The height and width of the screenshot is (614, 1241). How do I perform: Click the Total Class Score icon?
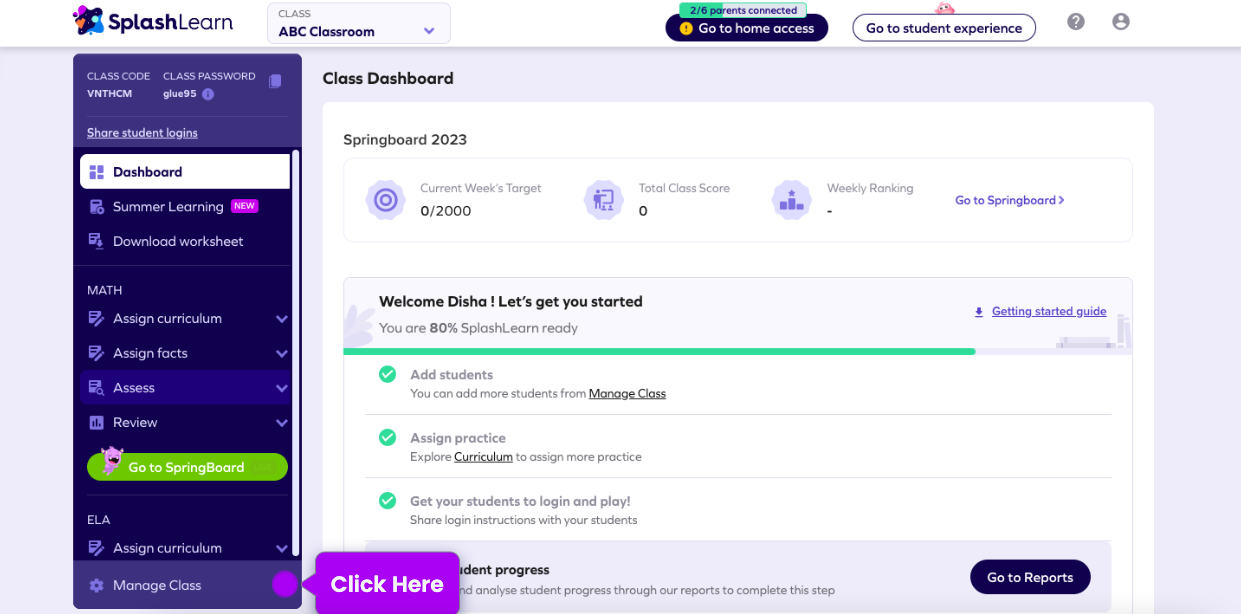click(x=603, y=200)
